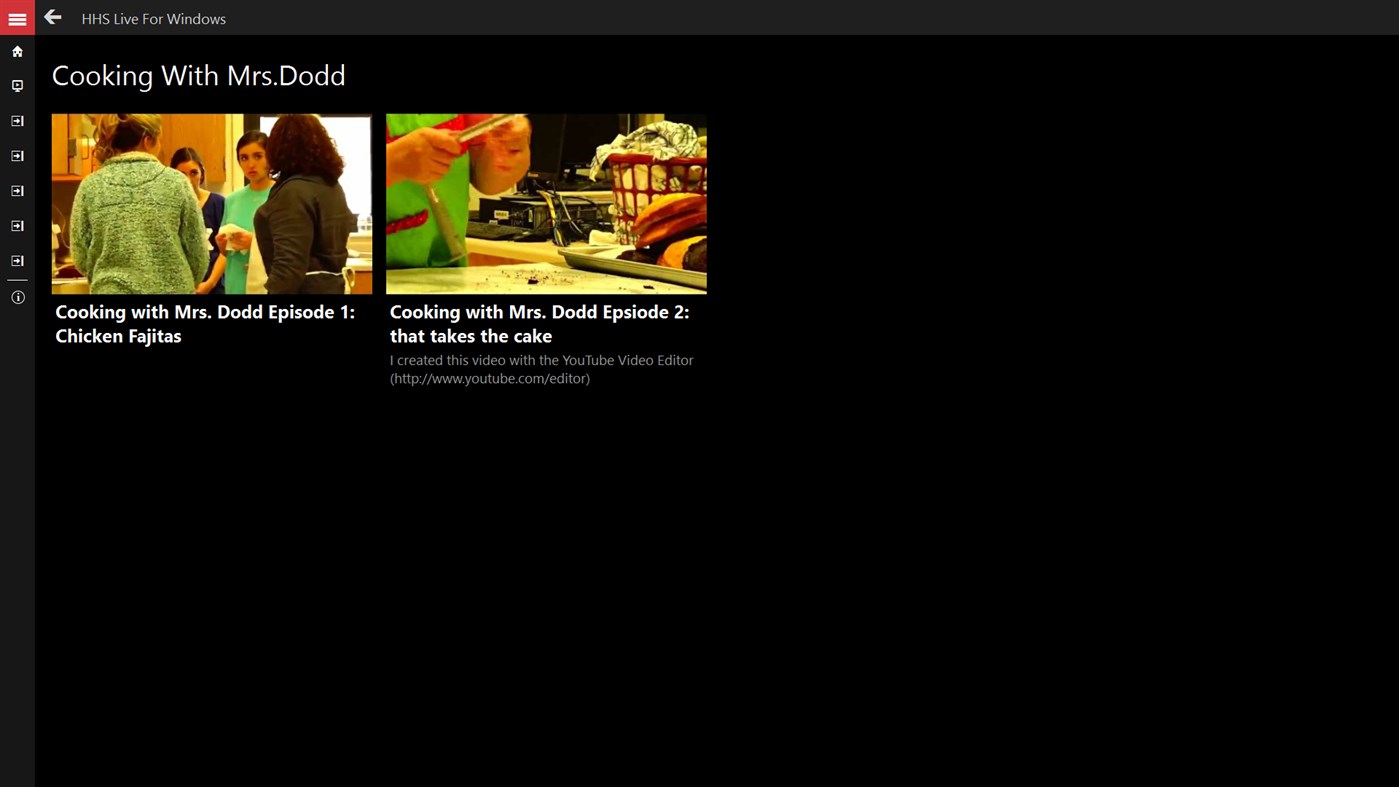Select the 'HHS Live For Windows' app title
Image resolution: width=1399 pixels, height=787 pixels.
[x=154, y=19]
